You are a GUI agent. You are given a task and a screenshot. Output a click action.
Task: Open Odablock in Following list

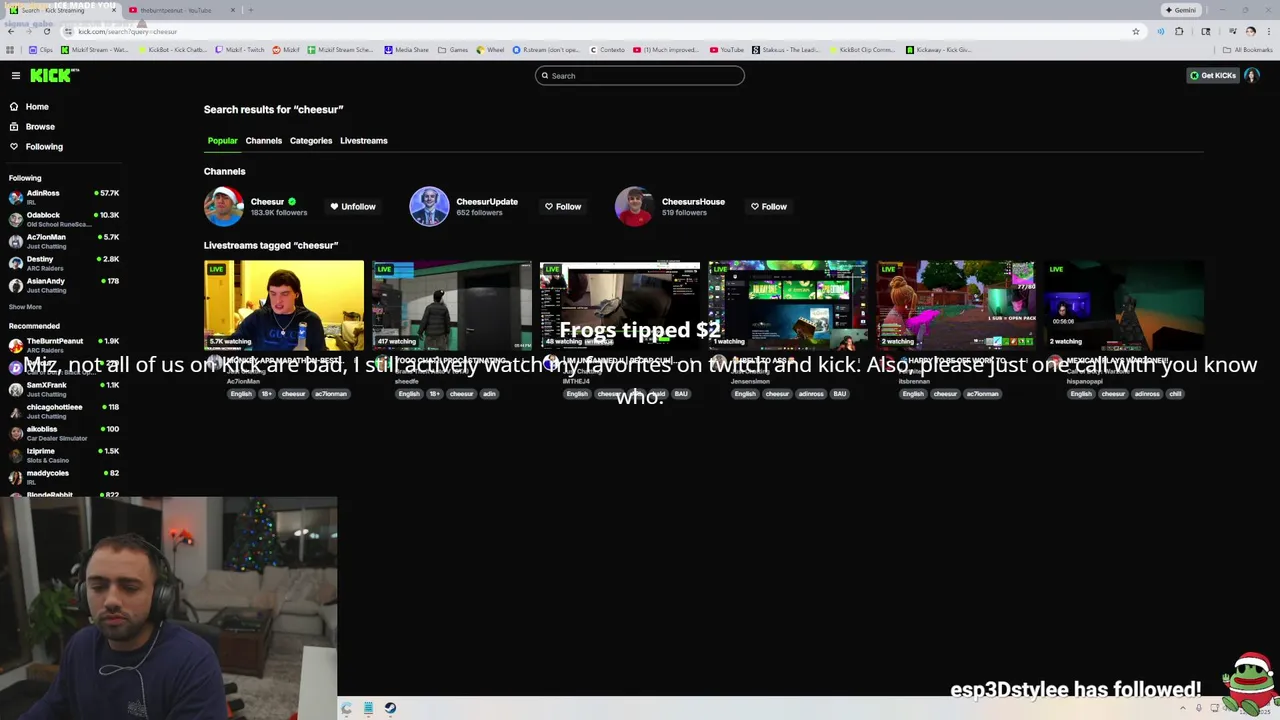click(x=64, y=219)
